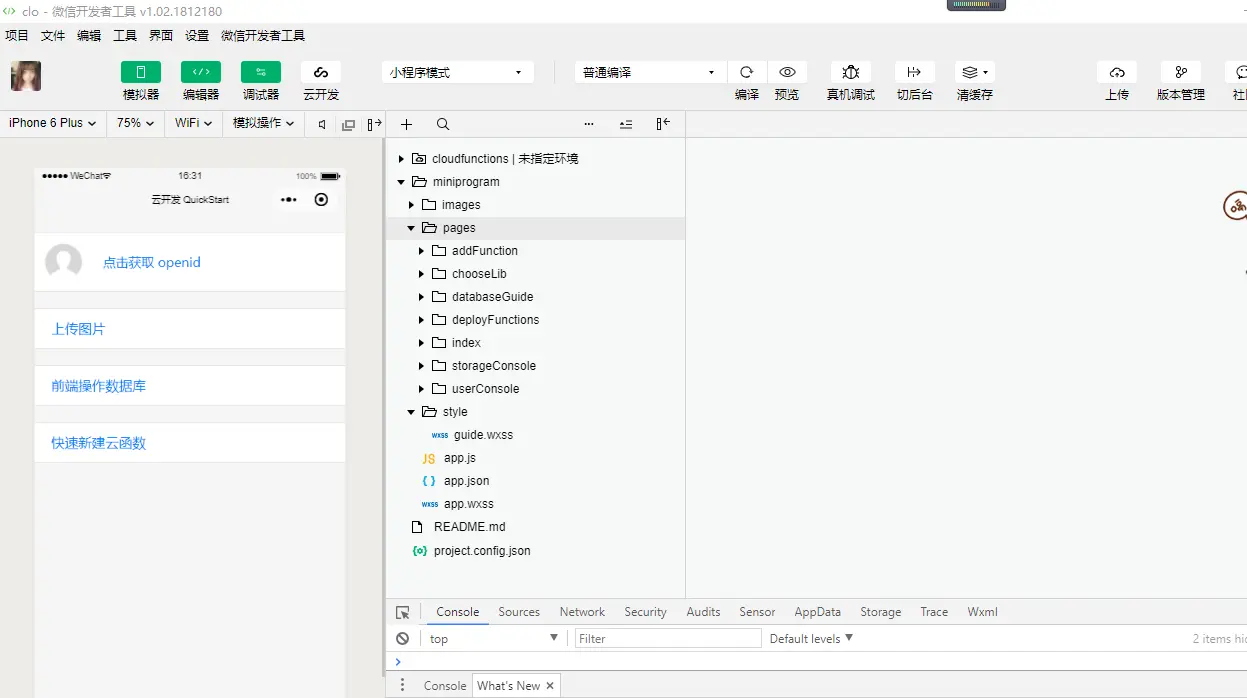1247x698 pixels.
Task: Open the 普通编译 compile mode dropdown
Action: 650,72
